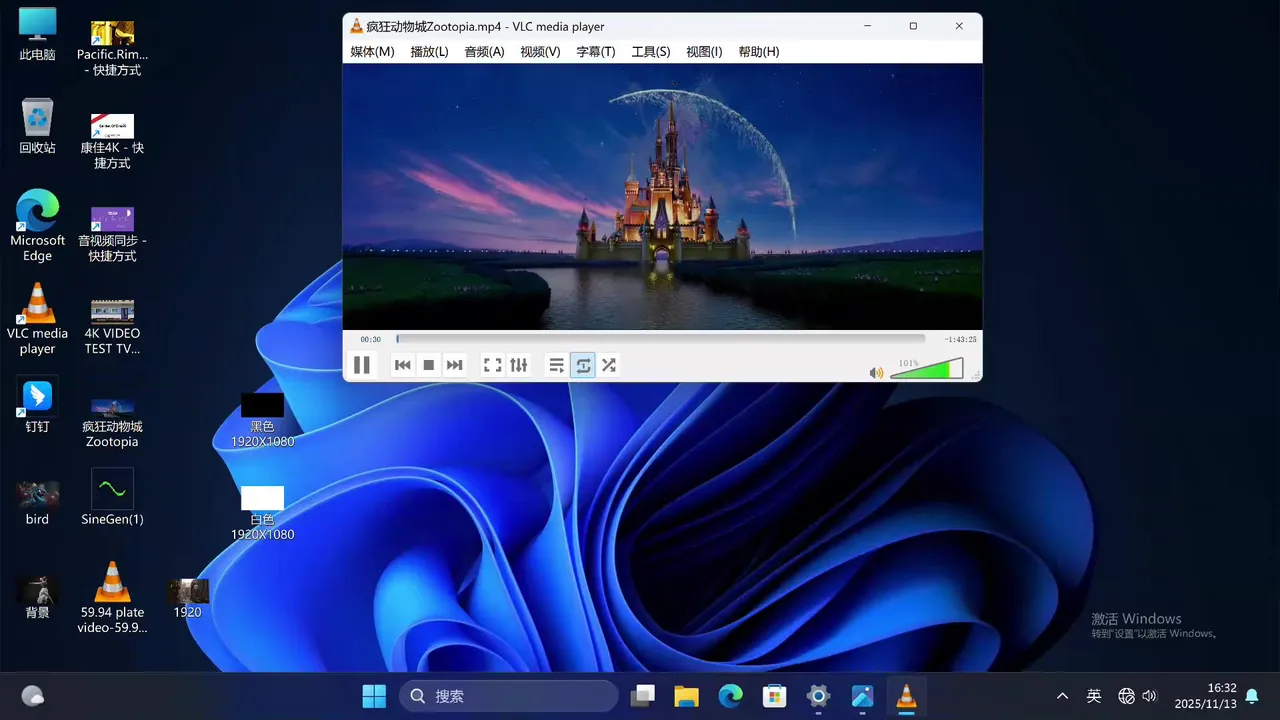Select Microsoft Edge desktop shortcut

pos(37,226)
